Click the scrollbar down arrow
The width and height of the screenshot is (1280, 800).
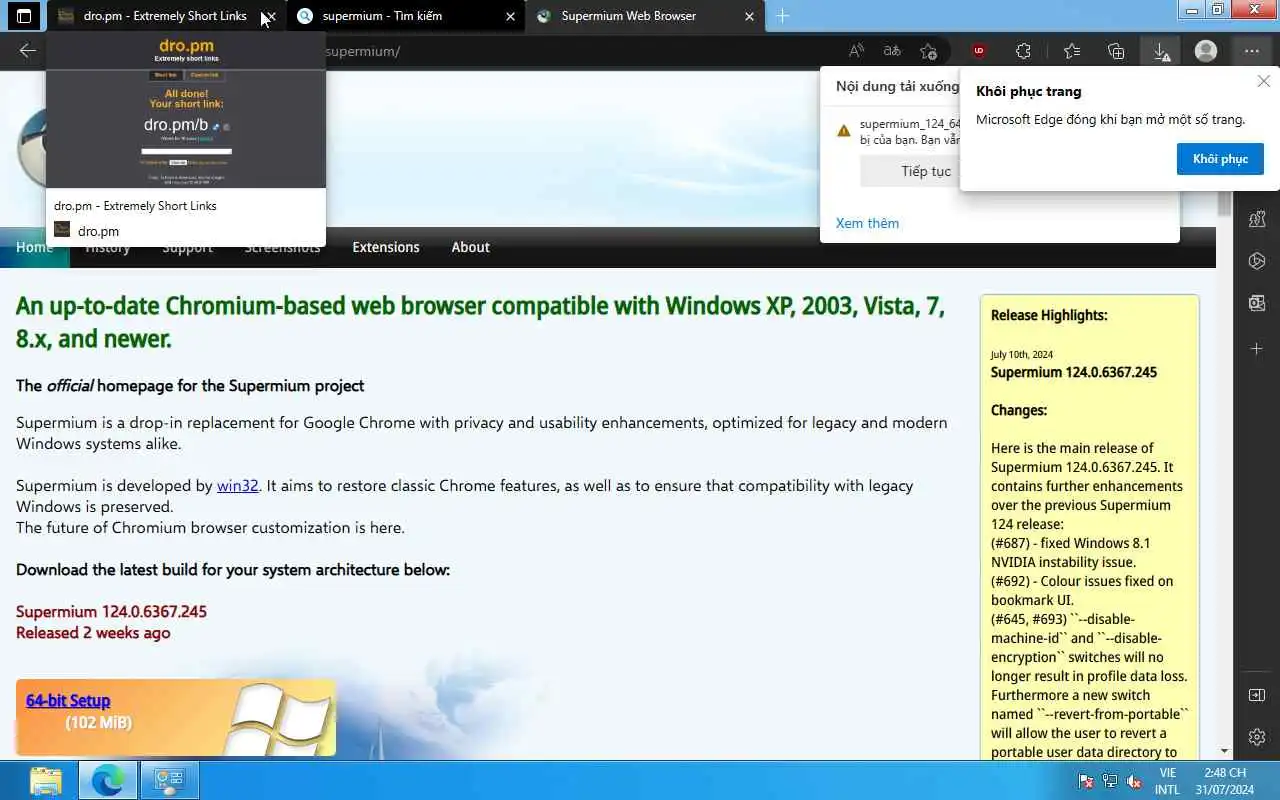pos(1224,751)
